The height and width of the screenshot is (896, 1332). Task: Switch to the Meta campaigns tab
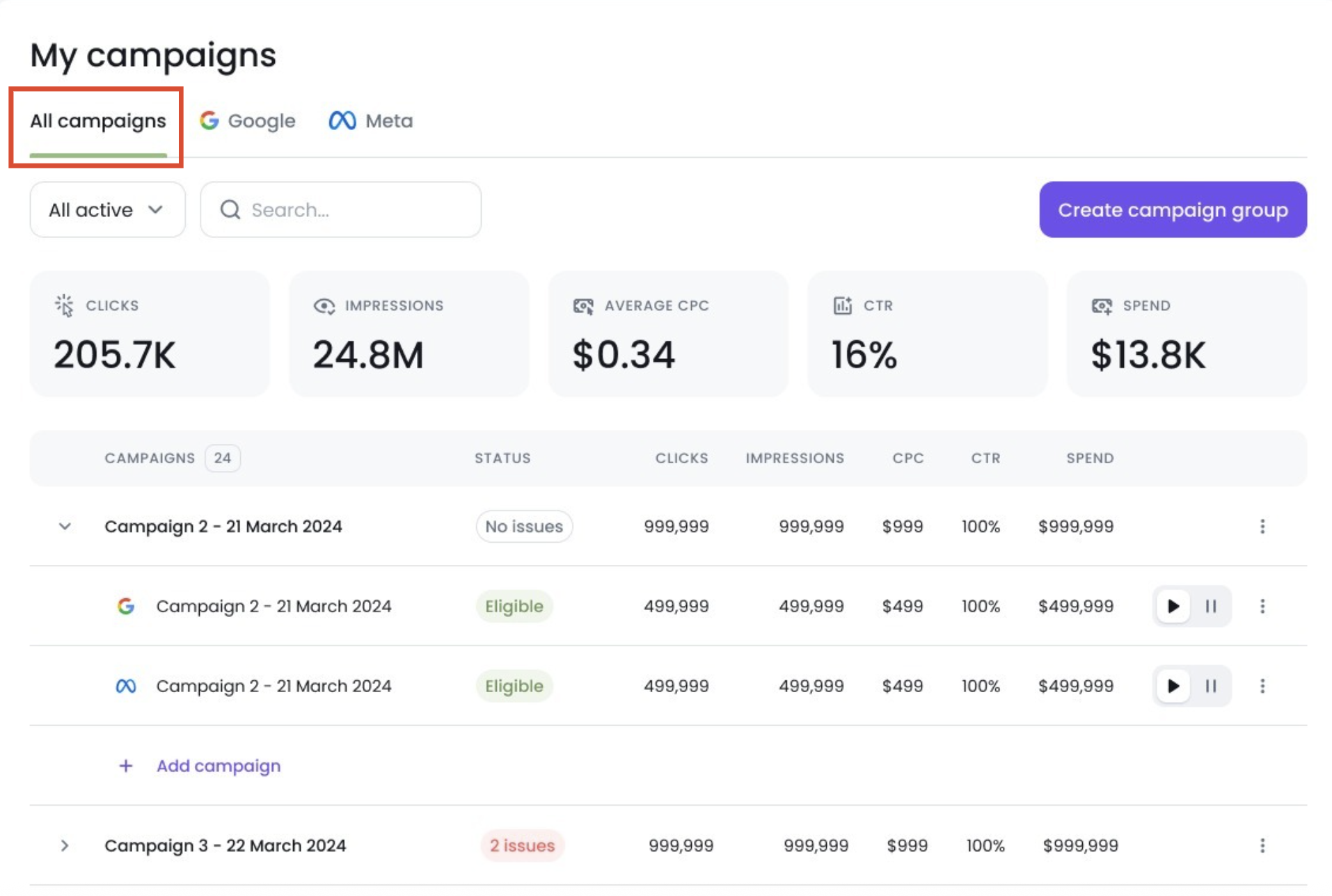[389, 120]
